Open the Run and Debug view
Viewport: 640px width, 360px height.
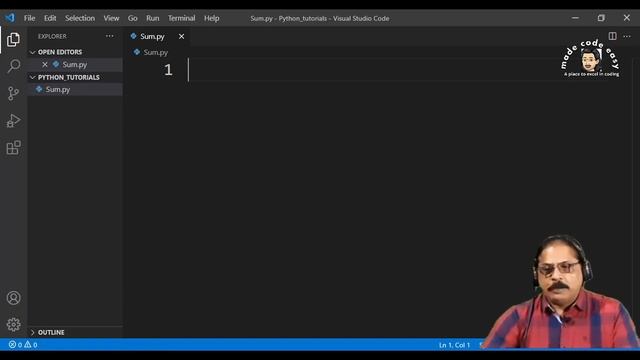coord(13,120)
